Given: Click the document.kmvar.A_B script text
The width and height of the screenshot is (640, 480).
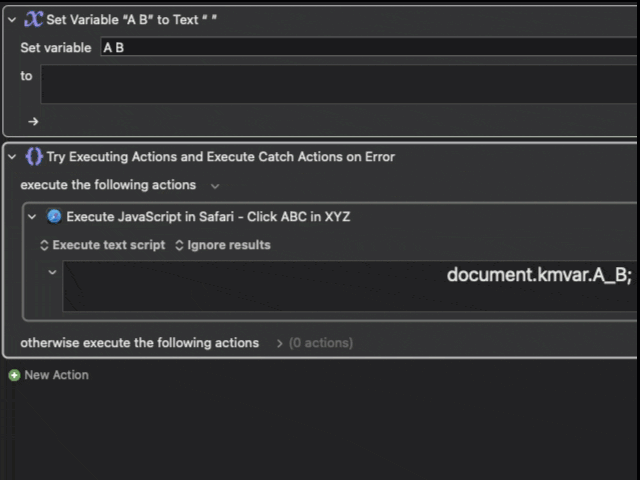Looking at the screenshot, I should [x=538, y=275].
